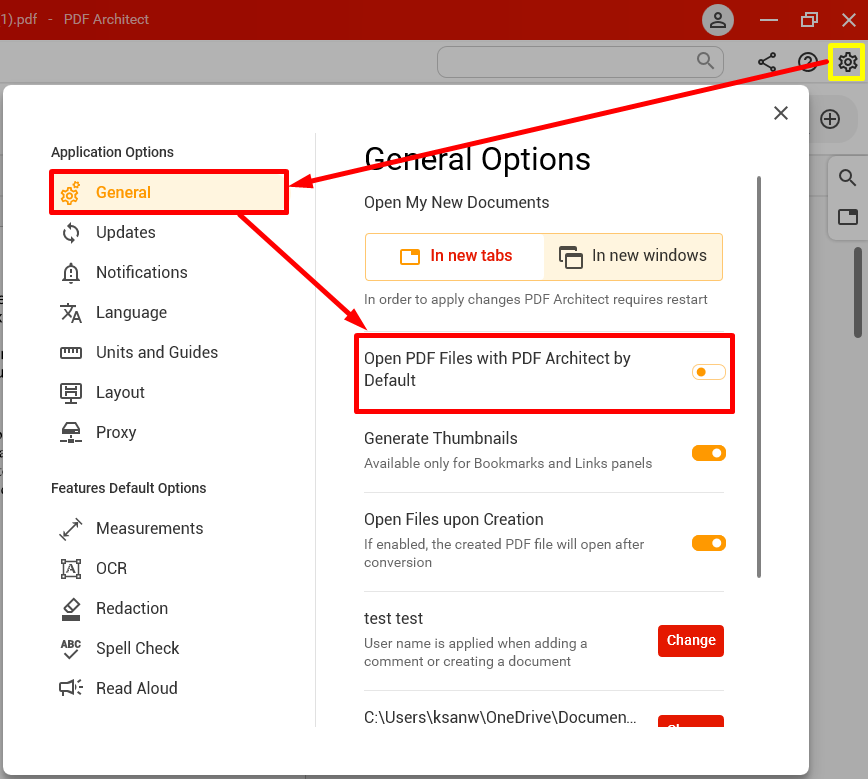Screen dimensions: 868x779
Task: Click the Read Aloud megaphone icon
Action: coord(71,688)
